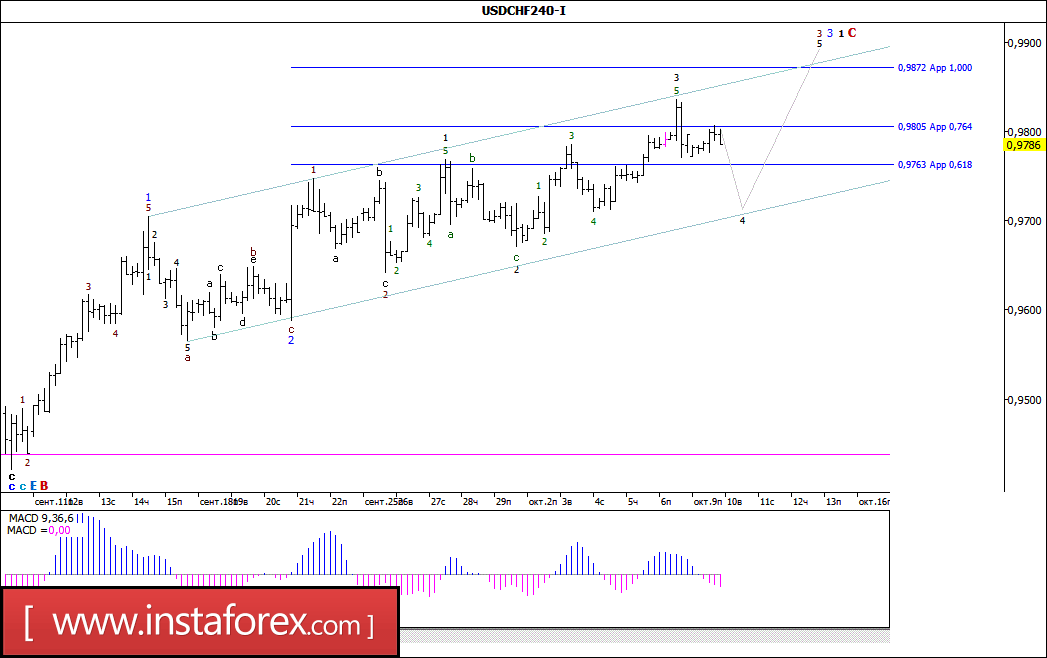Click the date label 15п on time axis
The width and height of the screenshot is (1047, 658).
point(174,502)
